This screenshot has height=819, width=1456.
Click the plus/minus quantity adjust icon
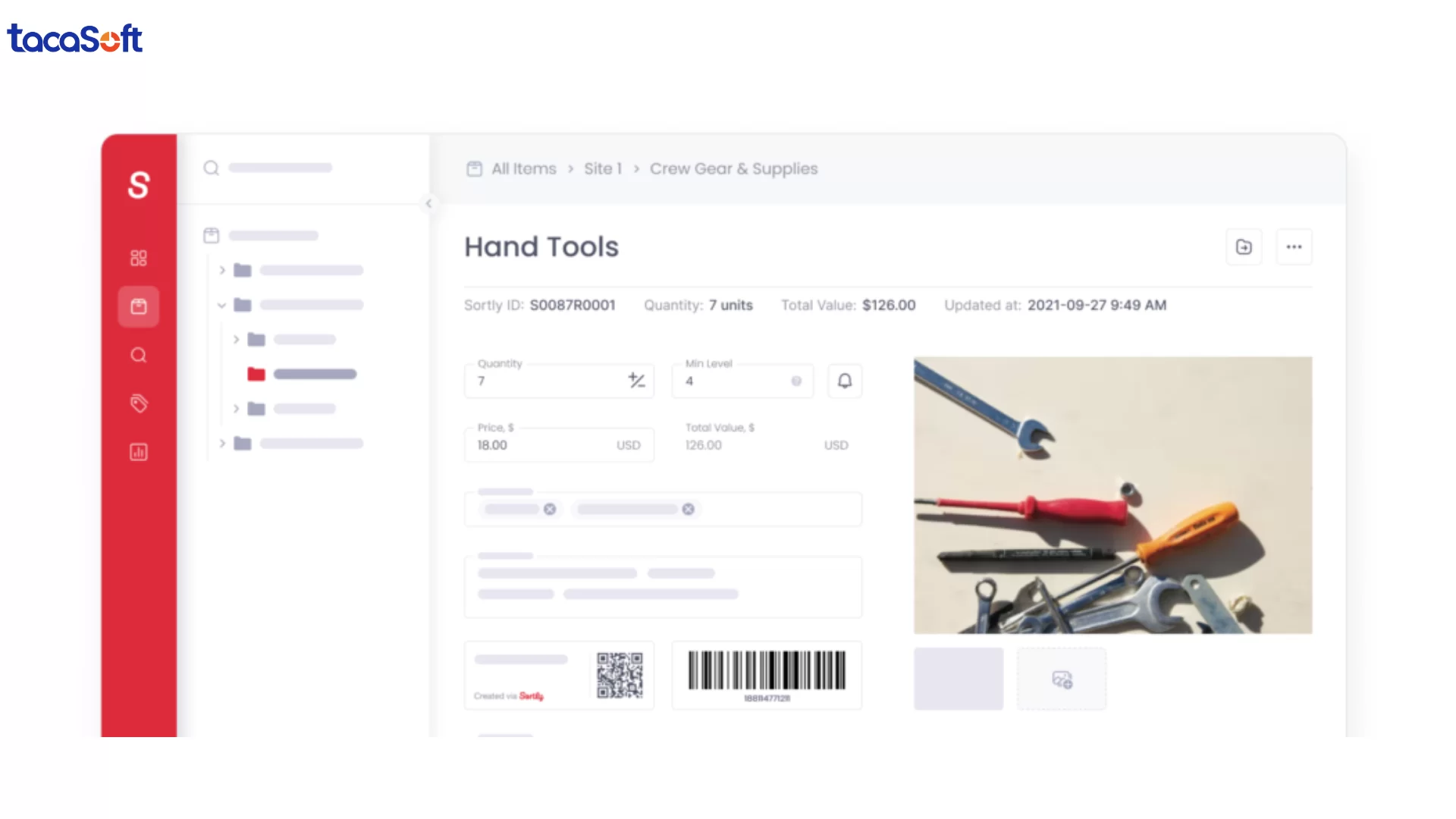[636, 381]
